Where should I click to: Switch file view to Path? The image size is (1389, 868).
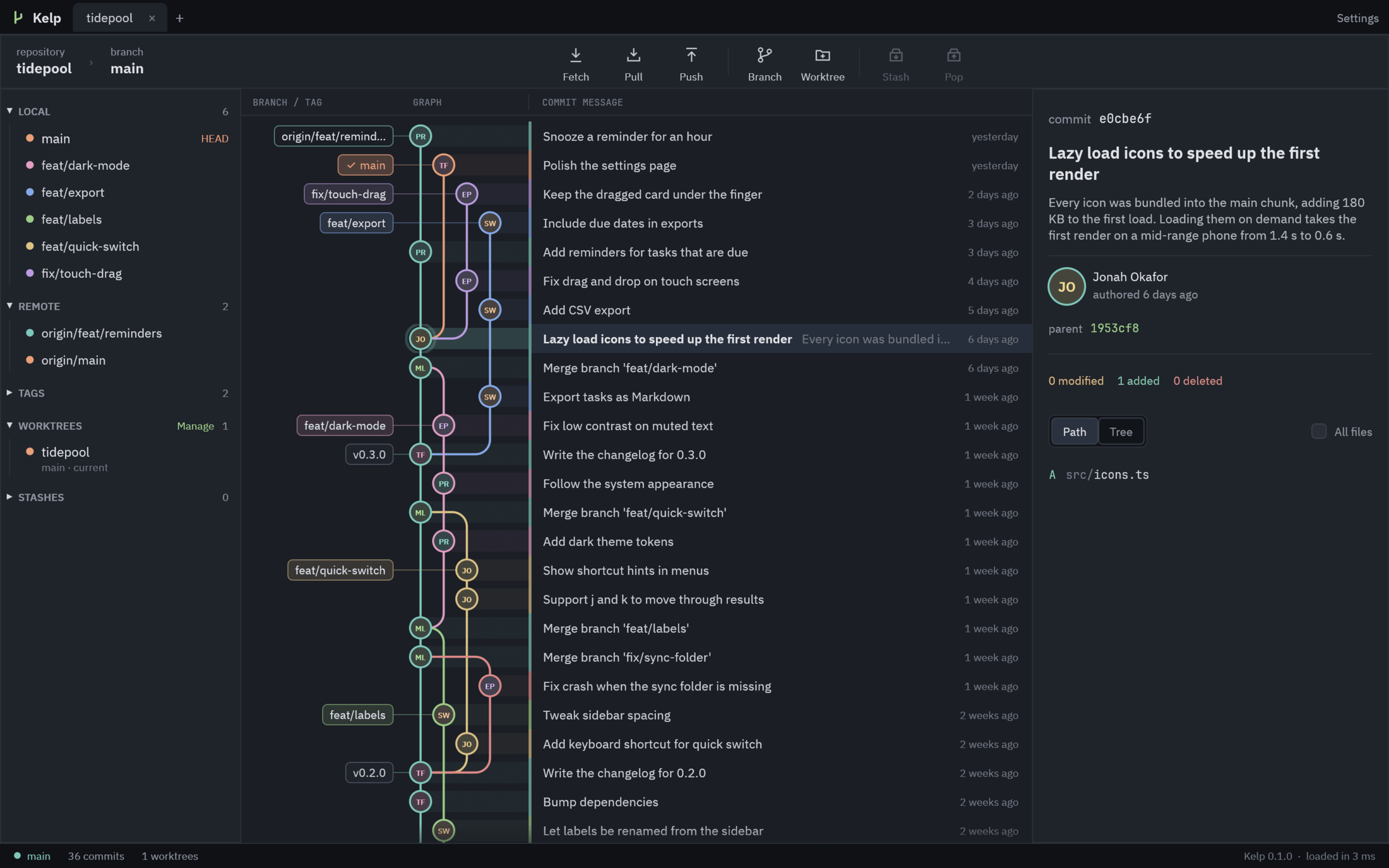point(1074,432)
